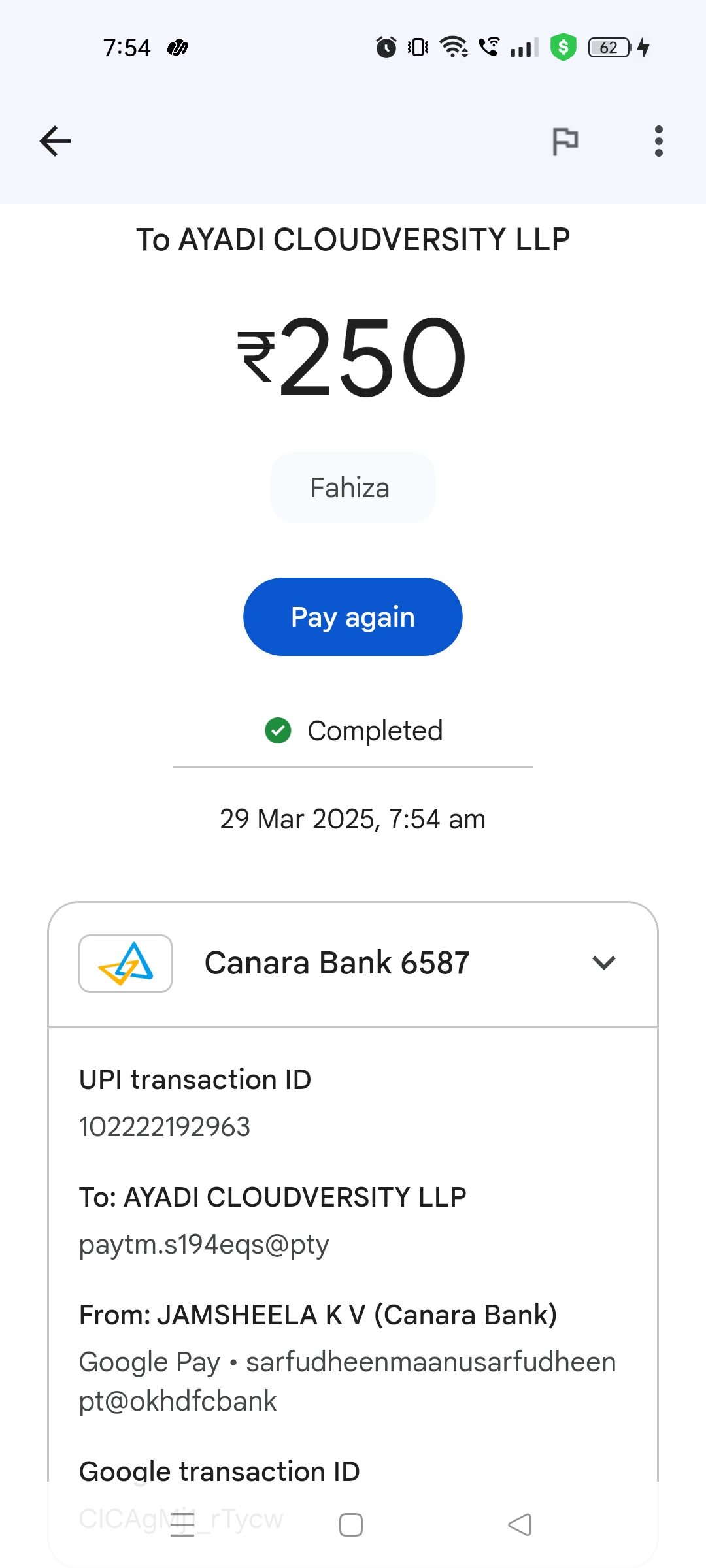The height and width of the screenshot is (1568, 706).
Task: Tap the Wi-Fi status icon
Action: point(453,47)
